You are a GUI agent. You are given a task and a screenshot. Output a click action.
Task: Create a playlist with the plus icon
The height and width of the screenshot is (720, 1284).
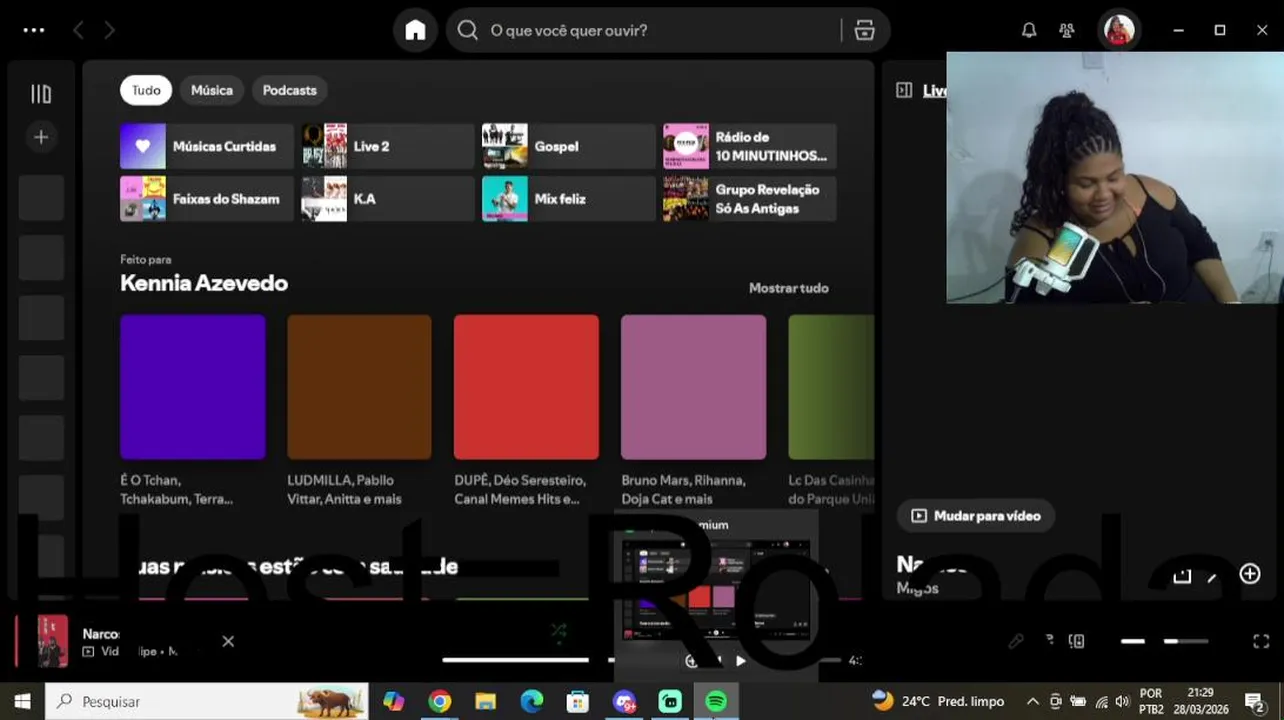click(x=41, y=137)
